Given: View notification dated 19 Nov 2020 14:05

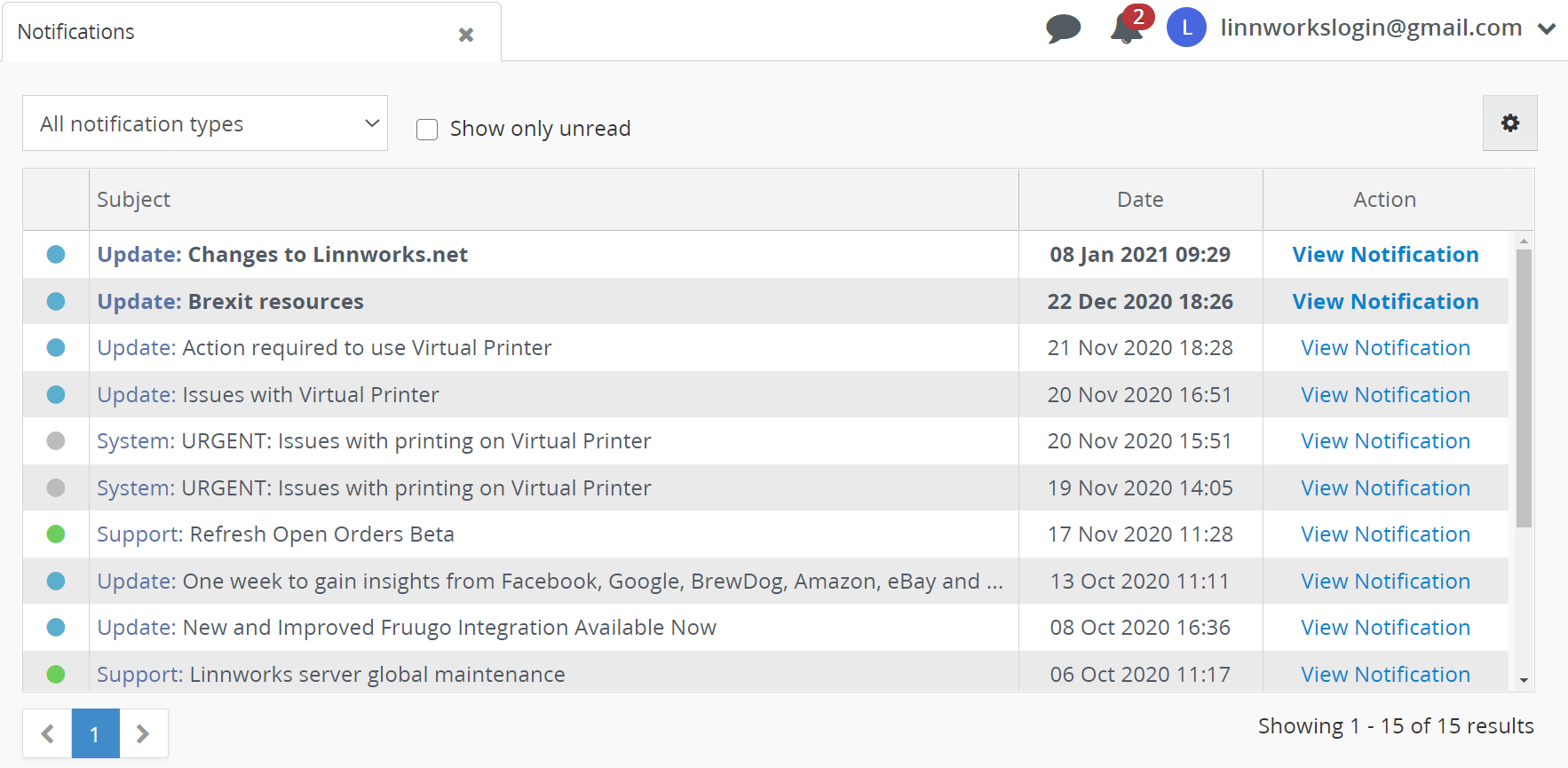Looking at the screenshot, I should pos(1385,488).
